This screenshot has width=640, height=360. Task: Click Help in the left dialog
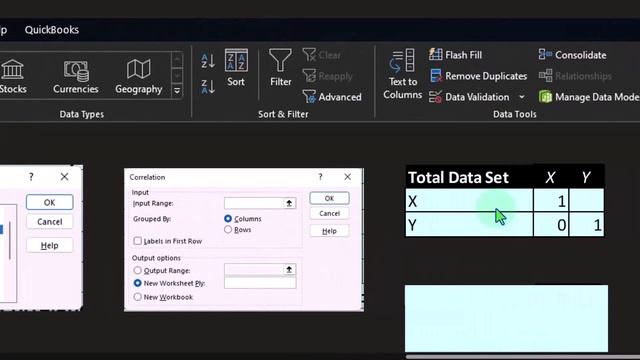(x=49, y=245)
